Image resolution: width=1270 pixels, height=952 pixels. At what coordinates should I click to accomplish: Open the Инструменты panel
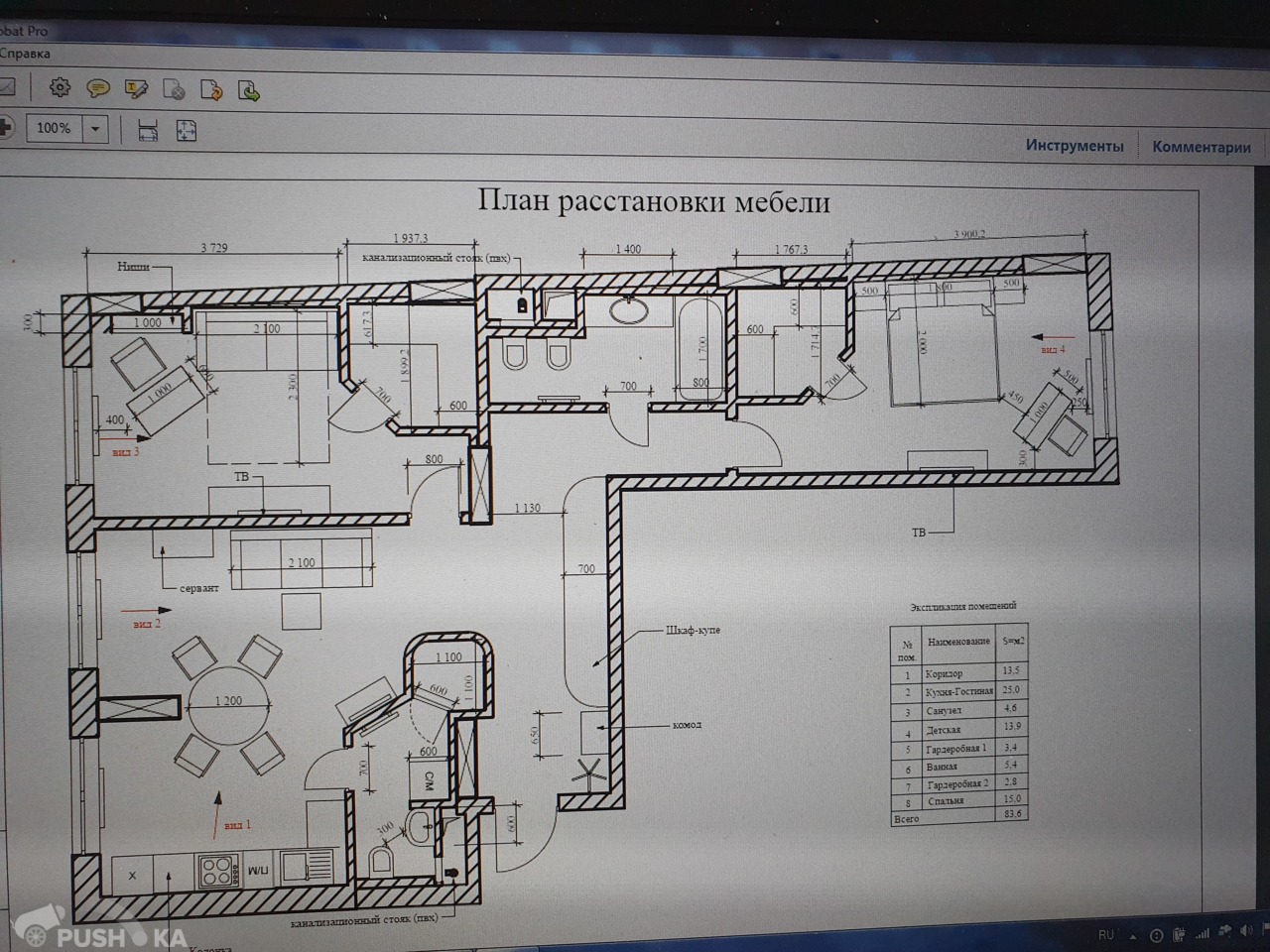coord(1075,146)
